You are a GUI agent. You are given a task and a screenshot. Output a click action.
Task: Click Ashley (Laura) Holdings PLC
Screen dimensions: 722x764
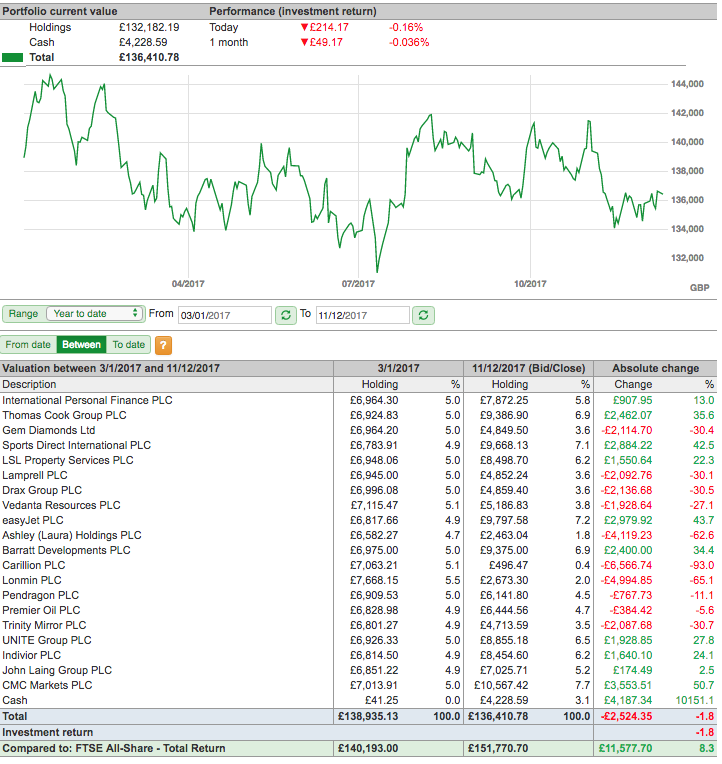tap(72, 535)
